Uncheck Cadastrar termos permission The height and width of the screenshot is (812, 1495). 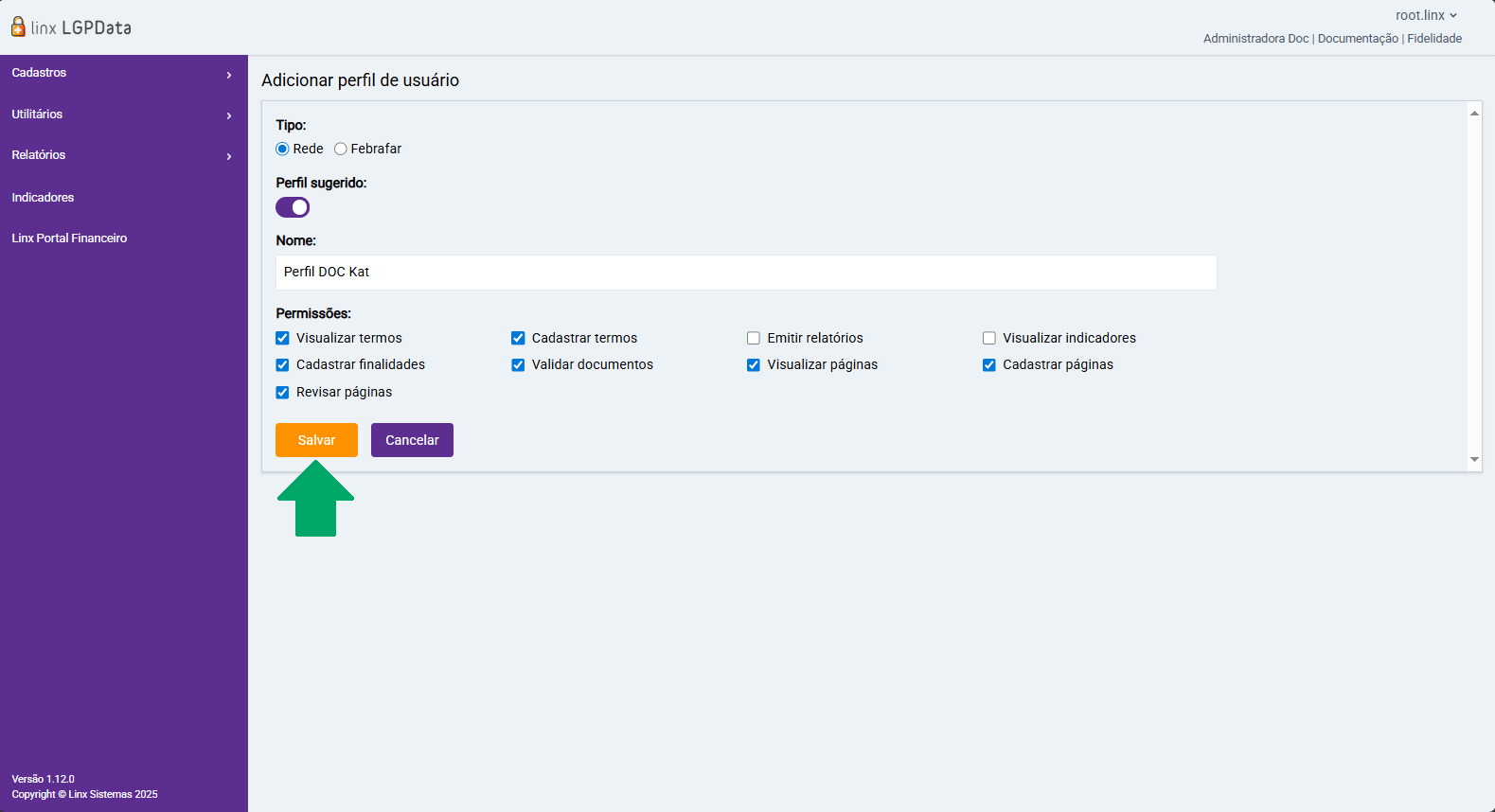pos(518,338)
